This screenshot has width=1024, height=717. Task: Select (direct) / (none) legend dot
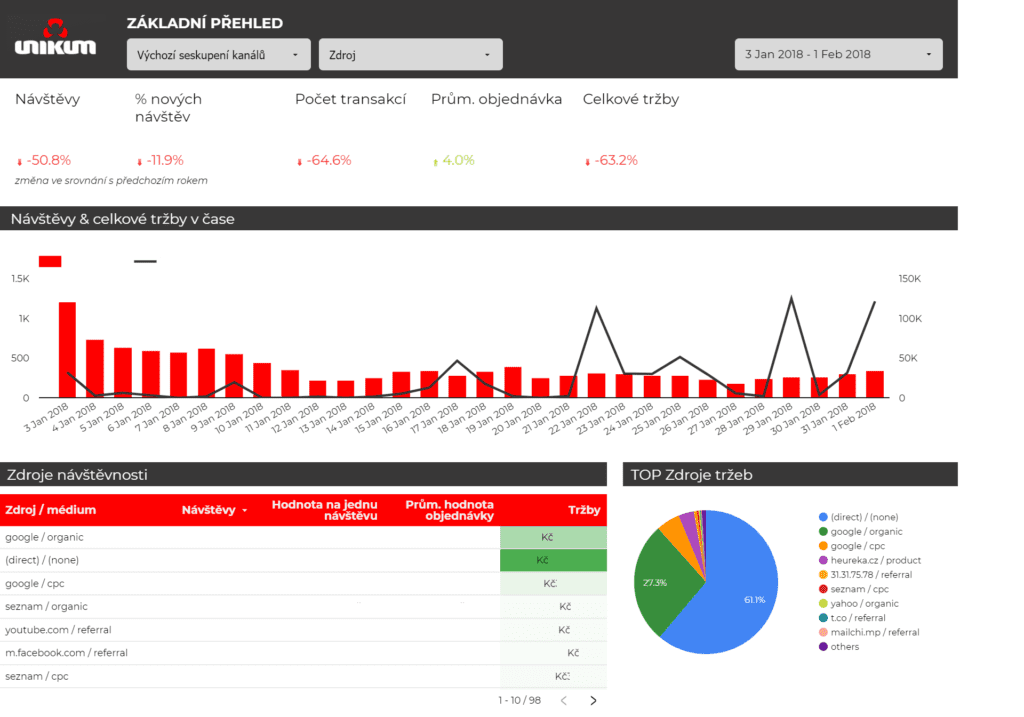point(823,517)
